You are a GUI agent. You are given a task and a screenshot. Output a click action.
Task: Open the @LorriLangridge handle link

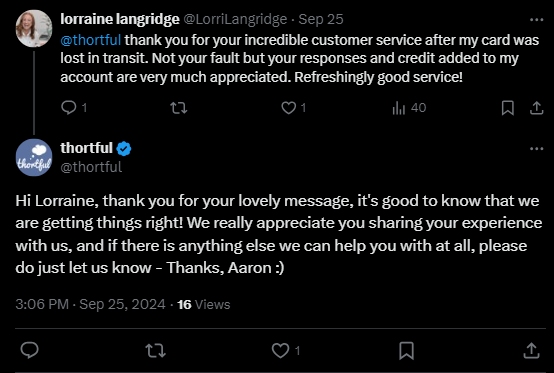(235, 19)
